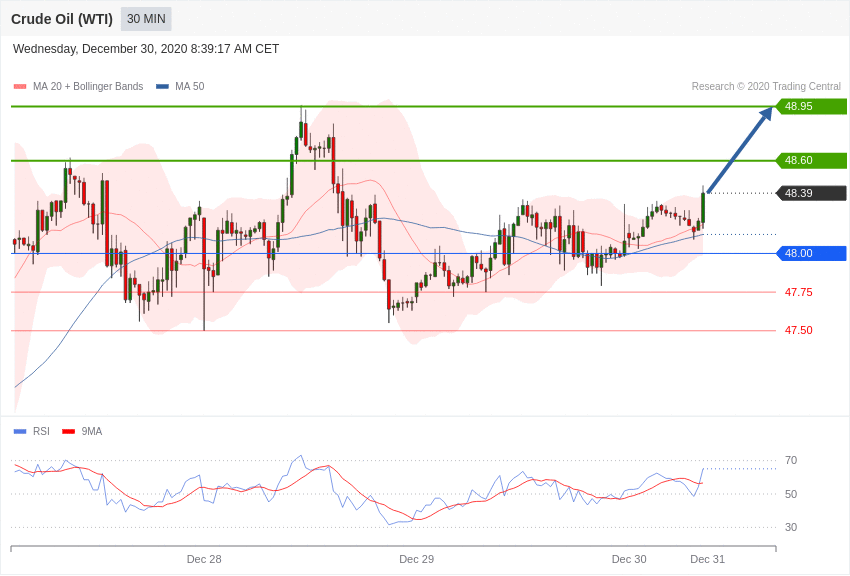The image size is (850, 576).
Task: Click the Dec 31 date axis label
Action: (x=707, y=559)
